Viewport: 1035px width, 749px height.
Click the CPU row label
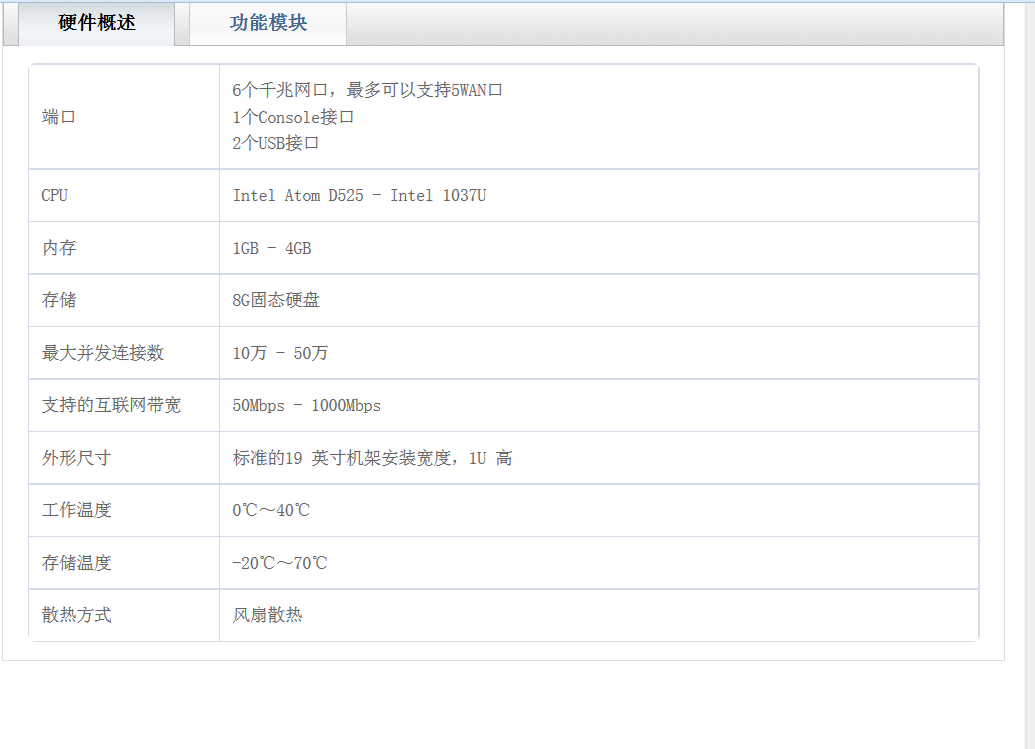55,196
